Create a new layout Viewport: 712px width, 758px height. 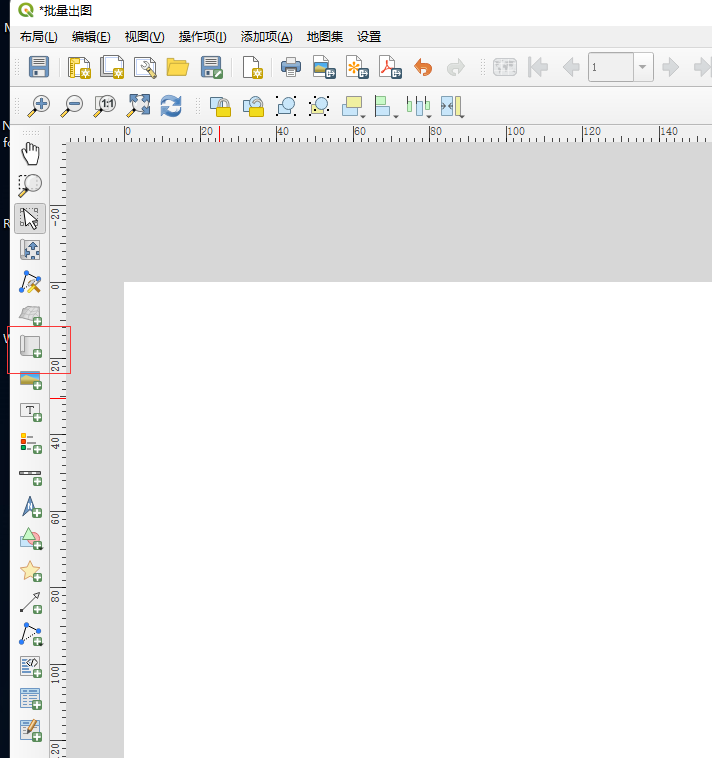click(79, 67)
